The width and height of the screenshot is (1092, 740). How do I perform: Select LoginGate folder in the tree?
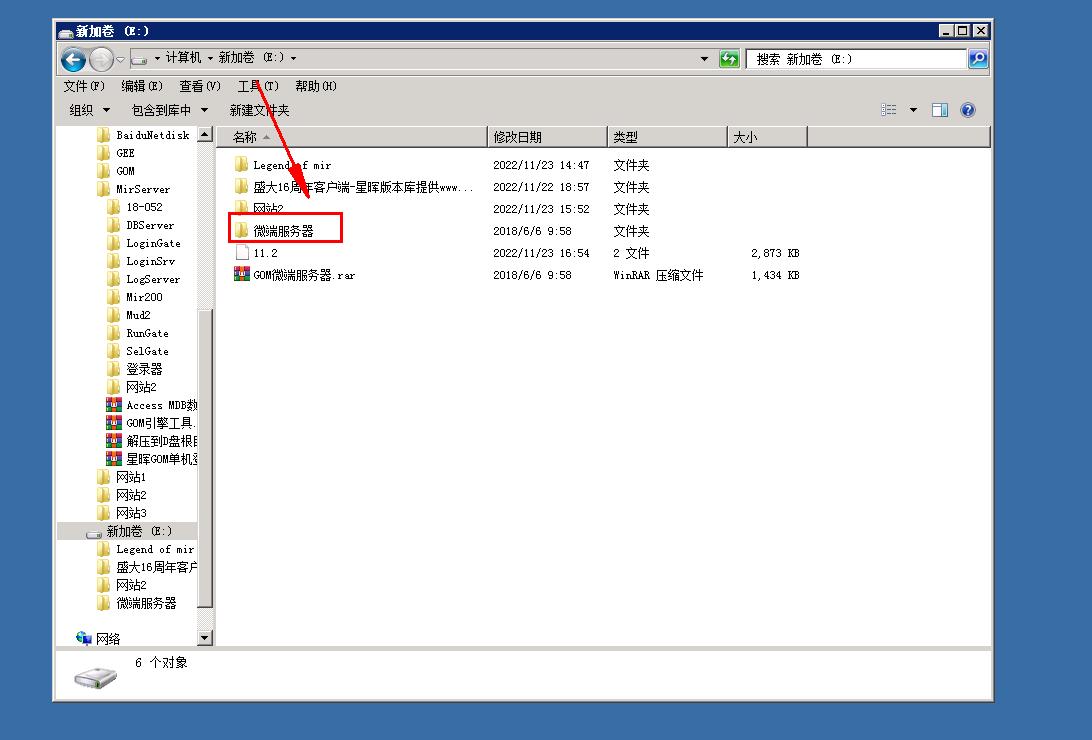coord(144,243)
